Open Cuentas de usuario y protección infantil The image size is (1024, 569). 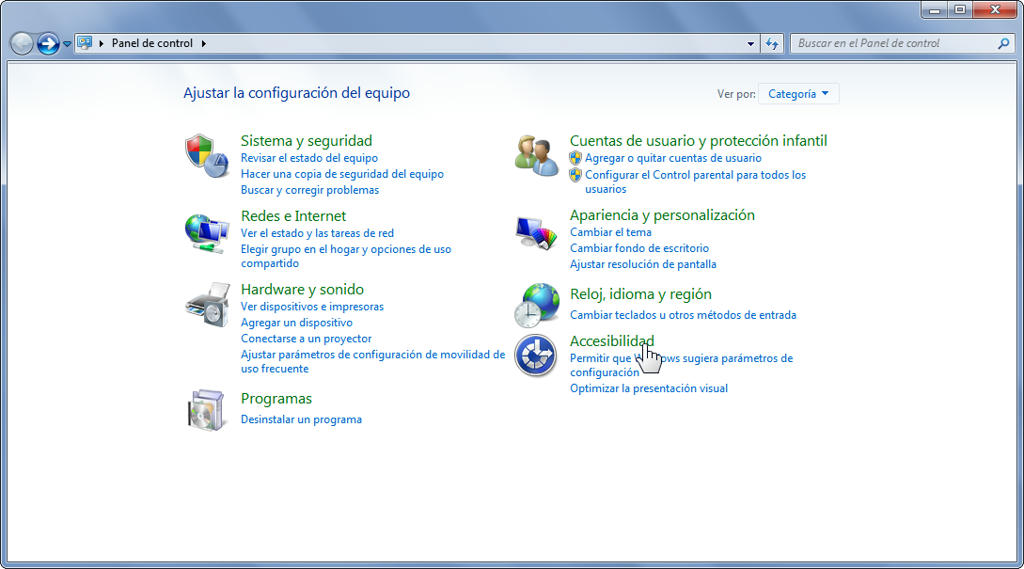click(698, 140)
